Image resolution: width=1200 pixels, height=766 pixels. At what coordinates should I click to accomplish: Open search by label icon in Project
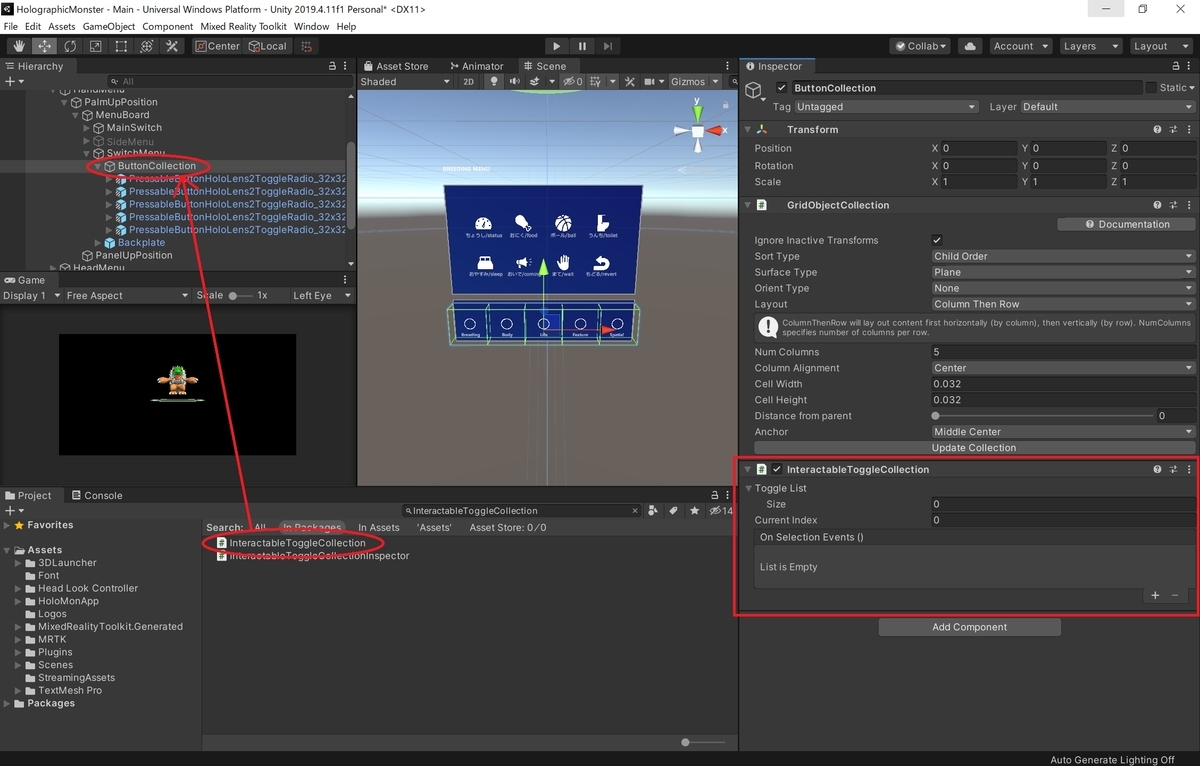click(x=673, y=510)
